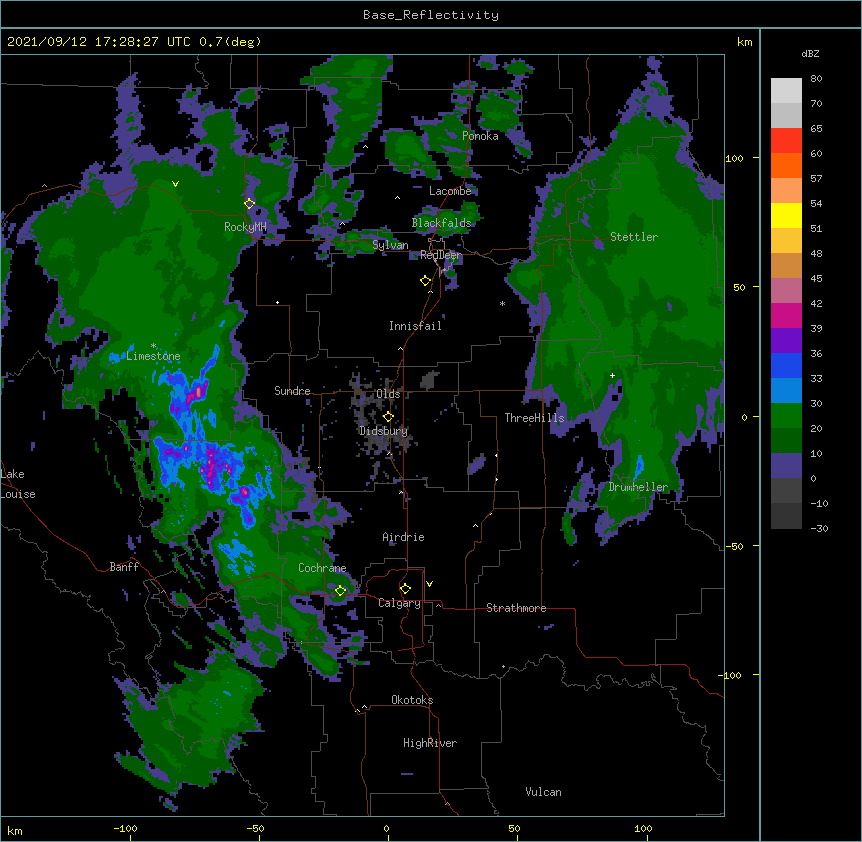Pick the bright yellow band in dBZ legend
Screen dimensions: 862x842
click(786, 215)
